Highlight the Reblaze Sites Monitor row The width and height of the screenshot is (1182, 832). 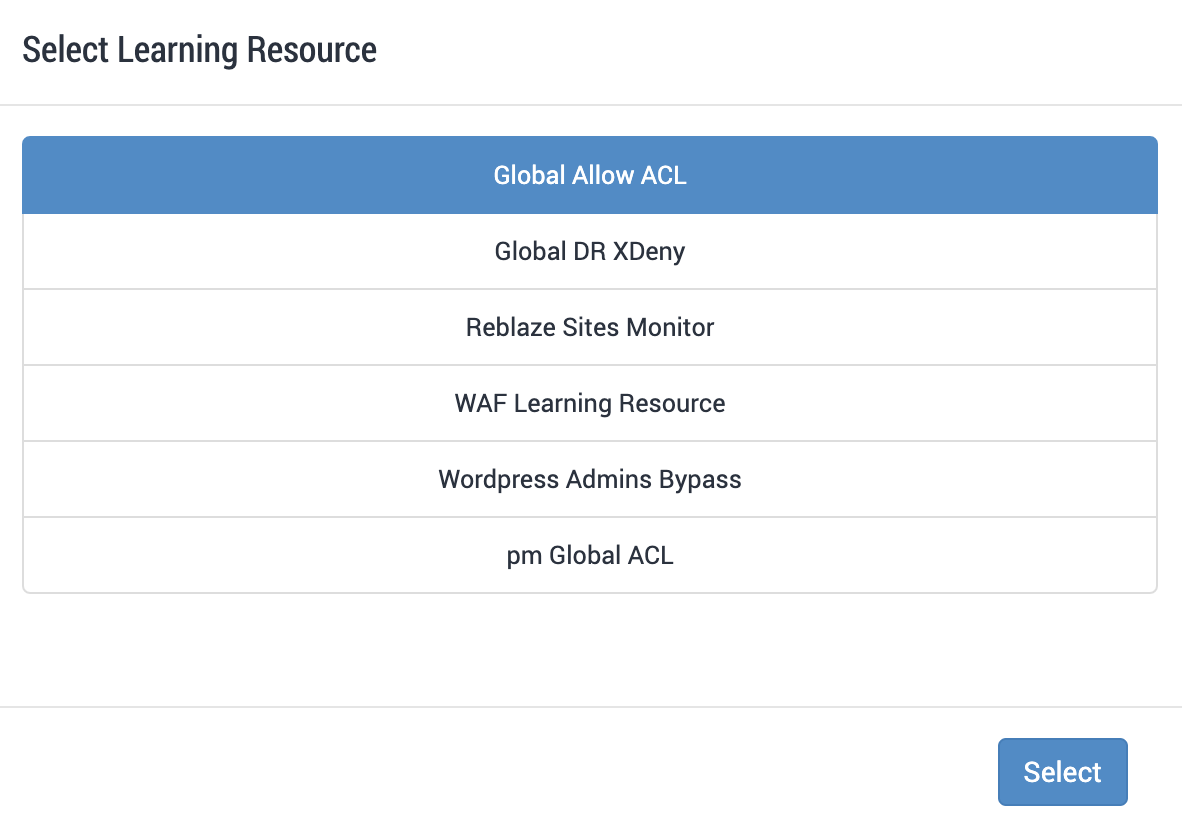590,327
